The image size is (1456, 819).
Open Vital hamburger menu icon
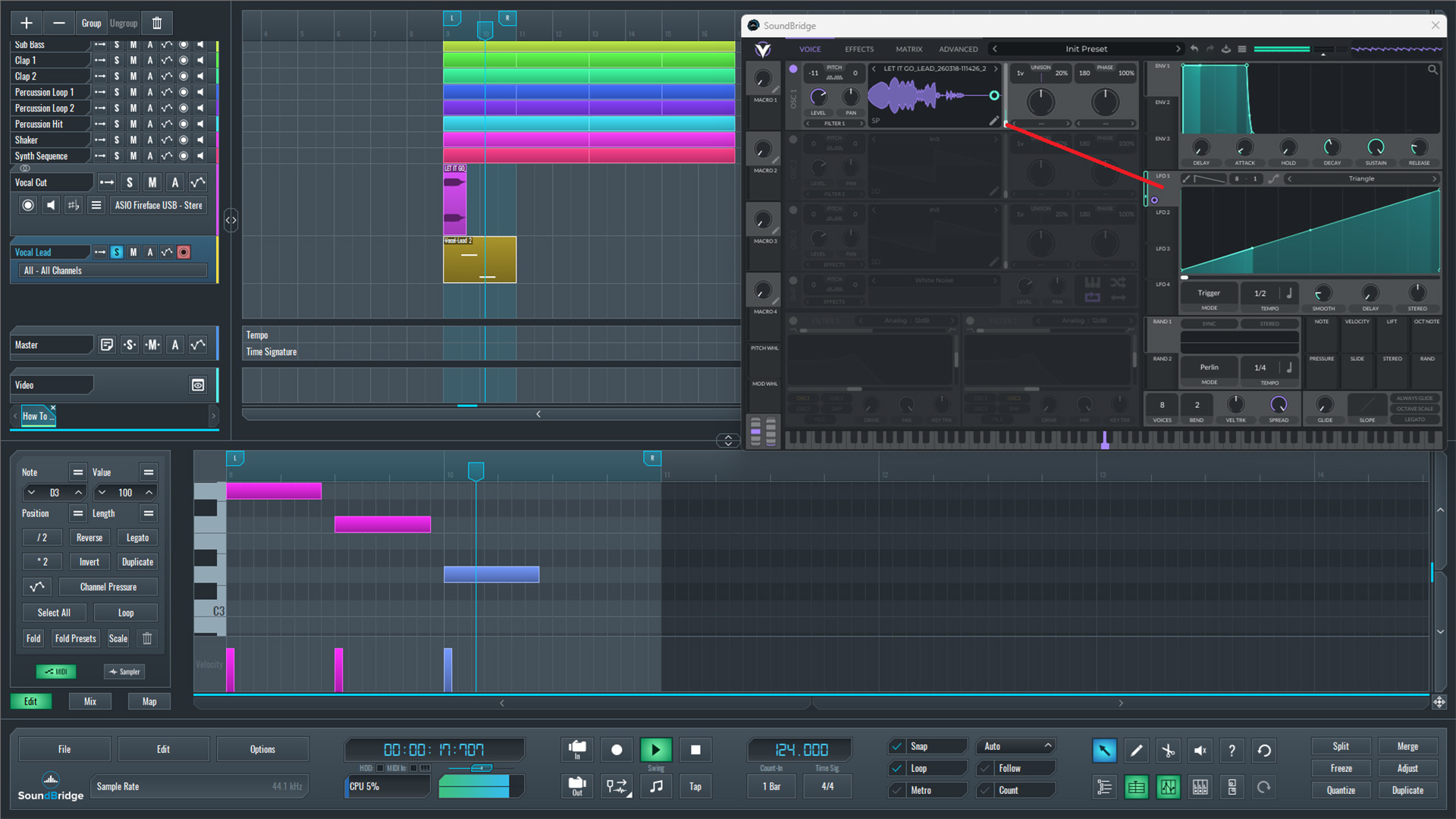pos(1242,49)
